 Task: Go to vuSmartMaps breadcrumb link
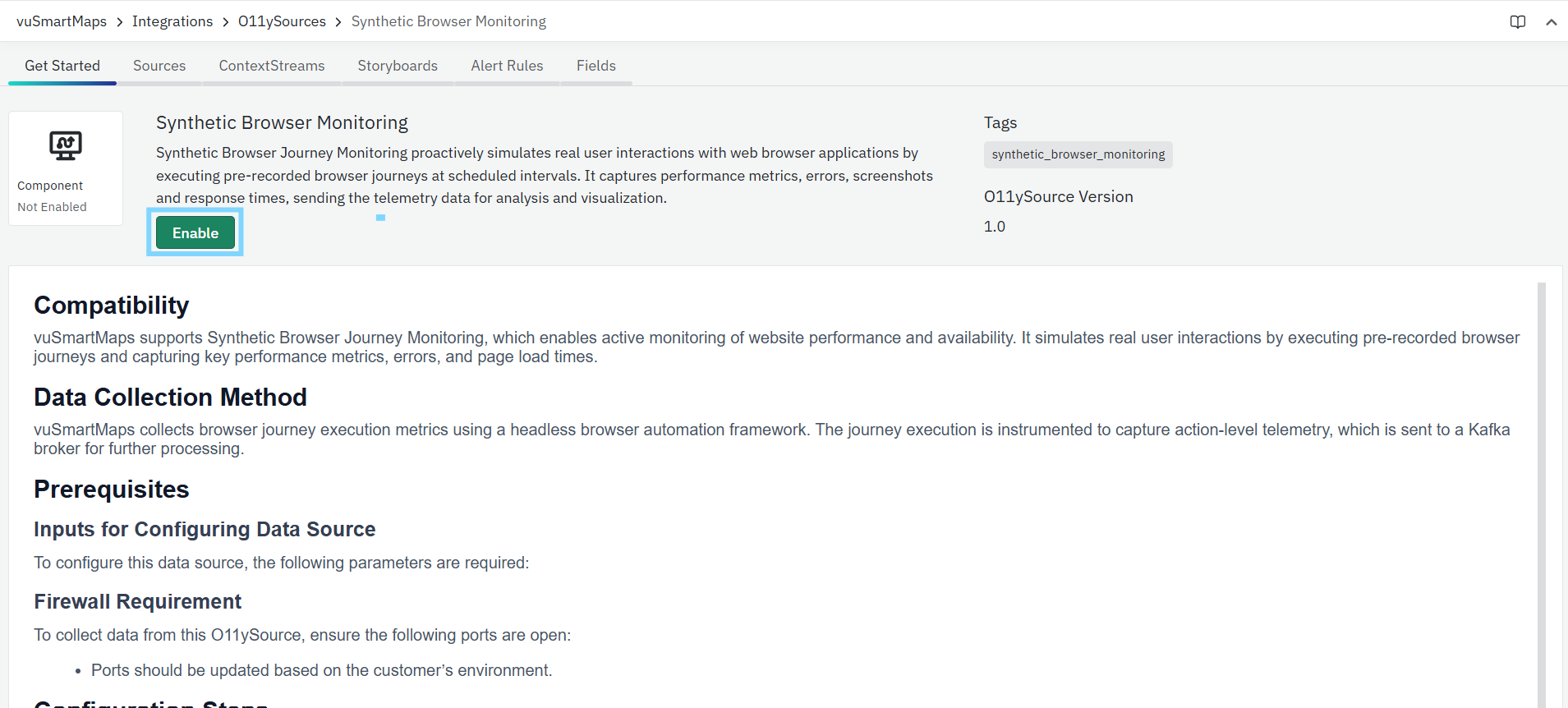pyautogui.click(x=62, y=21)
